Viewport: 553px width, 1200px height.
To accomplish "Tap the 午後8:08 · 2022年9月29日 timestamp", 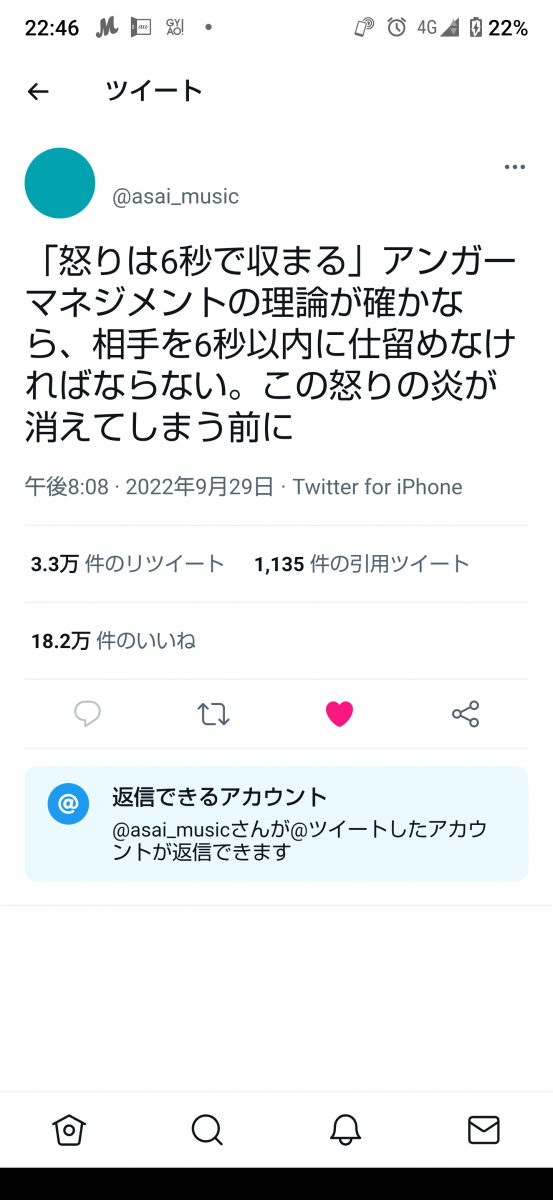I will click(149, 487).
